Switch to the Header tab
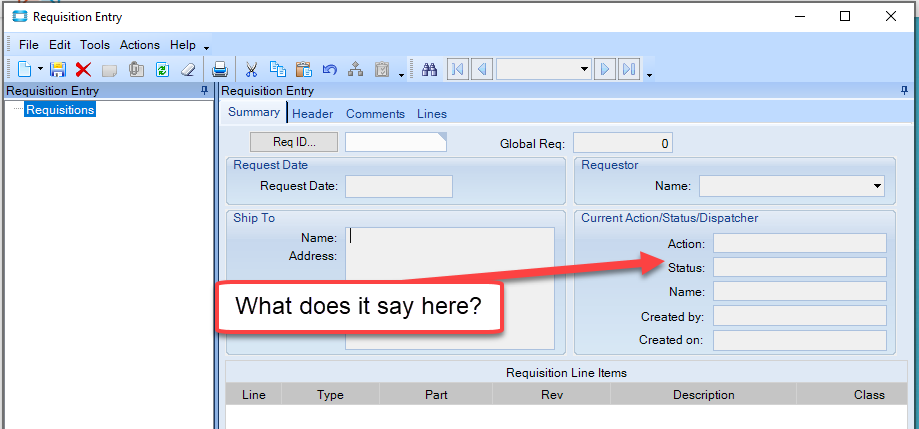 tap(312, 114)
